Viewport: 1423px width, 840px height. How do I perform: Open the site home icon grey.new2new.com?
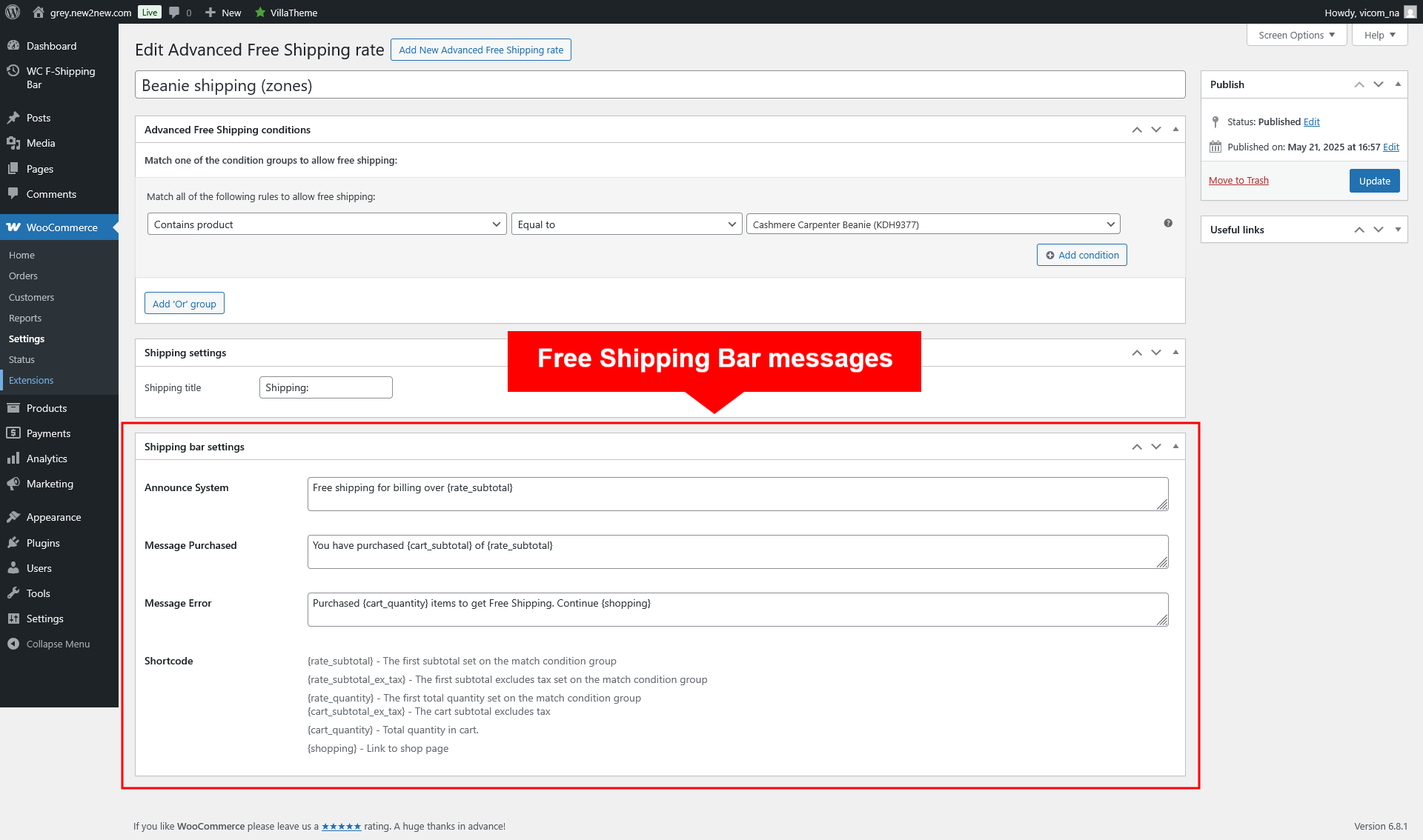pos(39,12)
